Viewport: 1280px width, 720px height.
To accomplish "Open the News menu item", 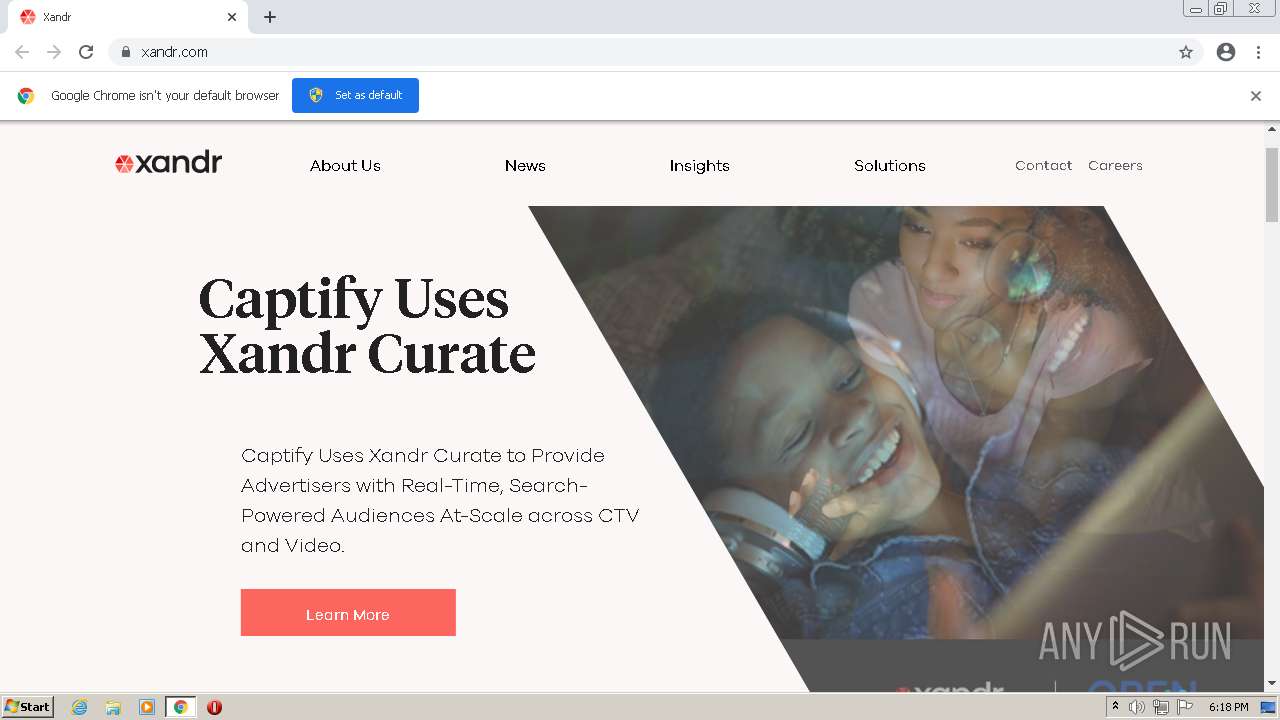I will pos(525,166).
